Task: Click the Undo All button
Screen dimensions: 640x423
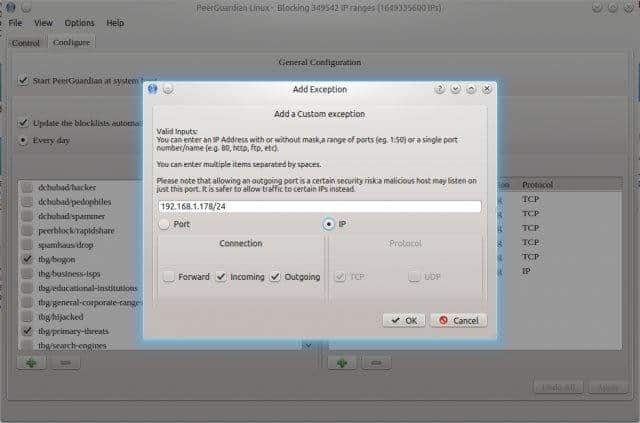Action: (x=558, y=387)
